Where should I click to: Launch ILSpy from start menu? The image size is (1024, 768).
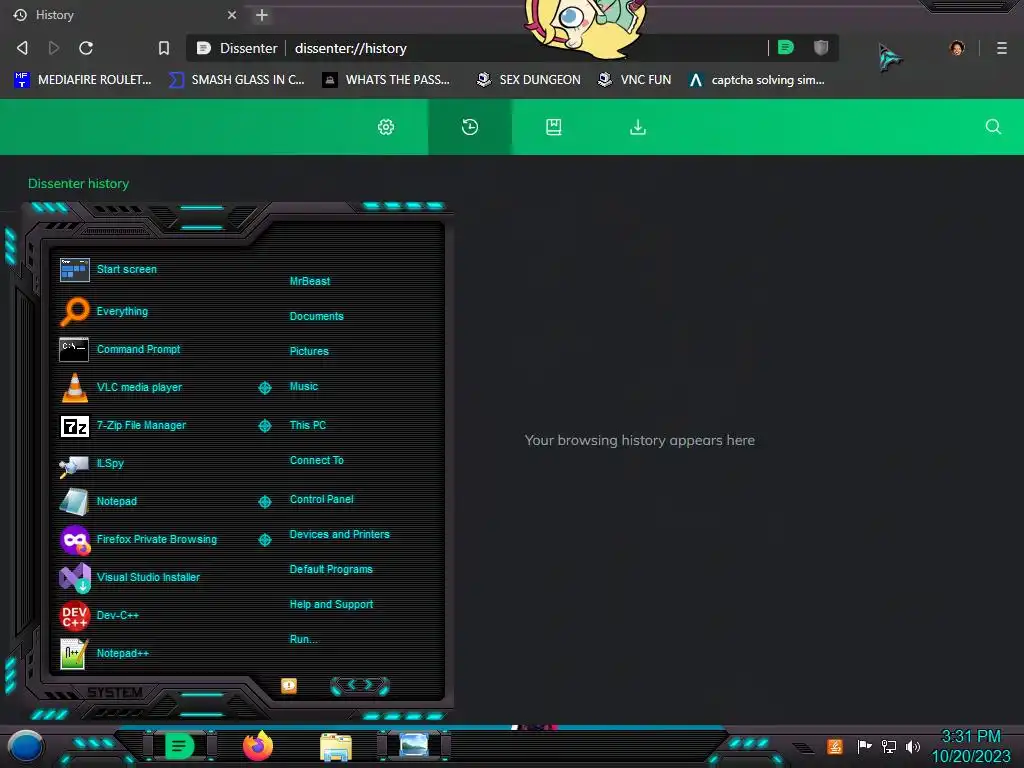(91, 464)
